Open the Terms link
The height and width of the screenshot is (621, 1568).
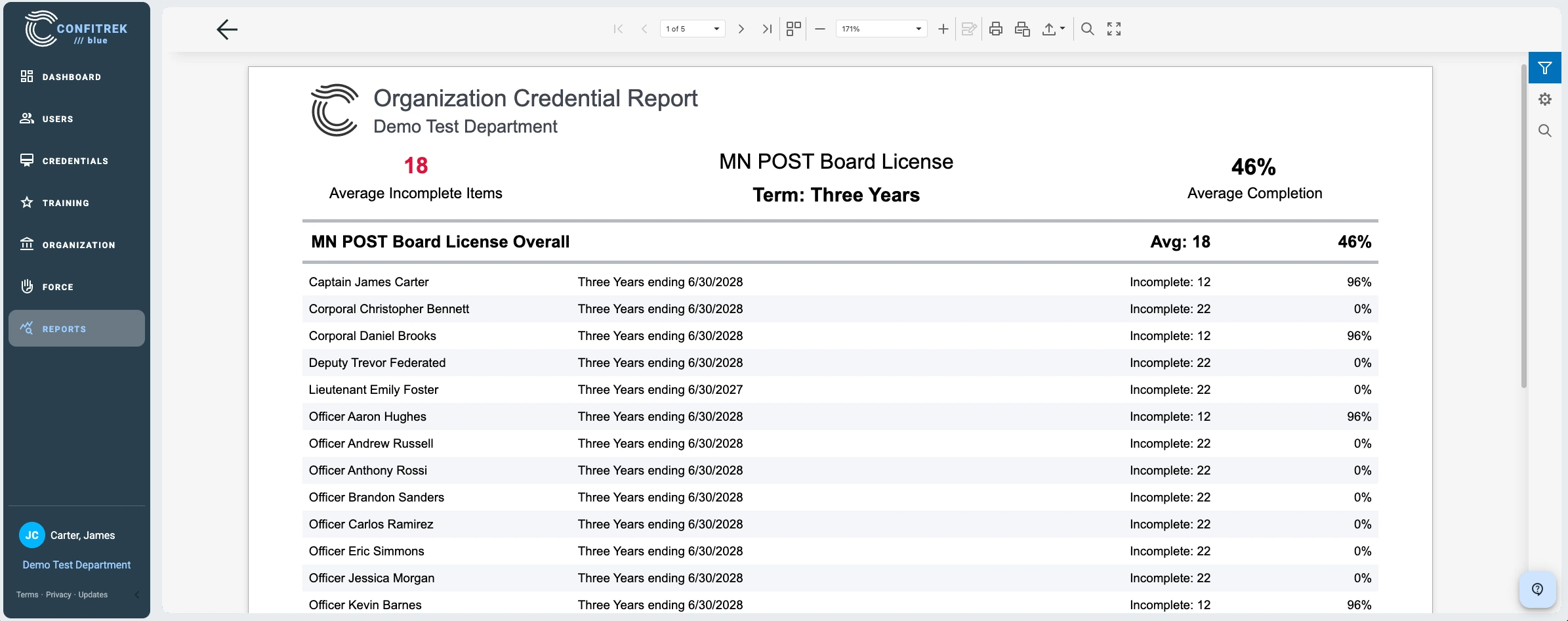pyautogui.click(x=28, y=595)
